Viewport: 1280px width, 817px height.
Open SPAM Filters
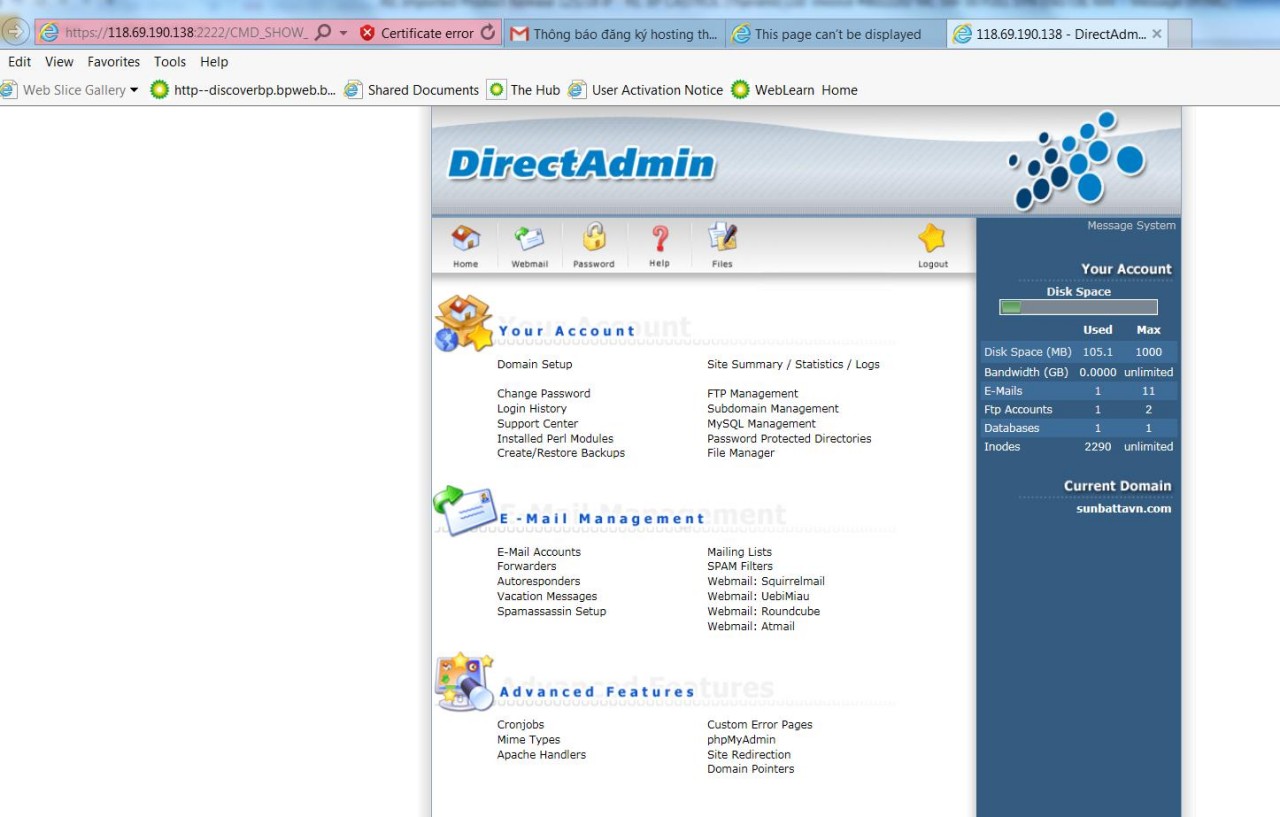point(740,566)
